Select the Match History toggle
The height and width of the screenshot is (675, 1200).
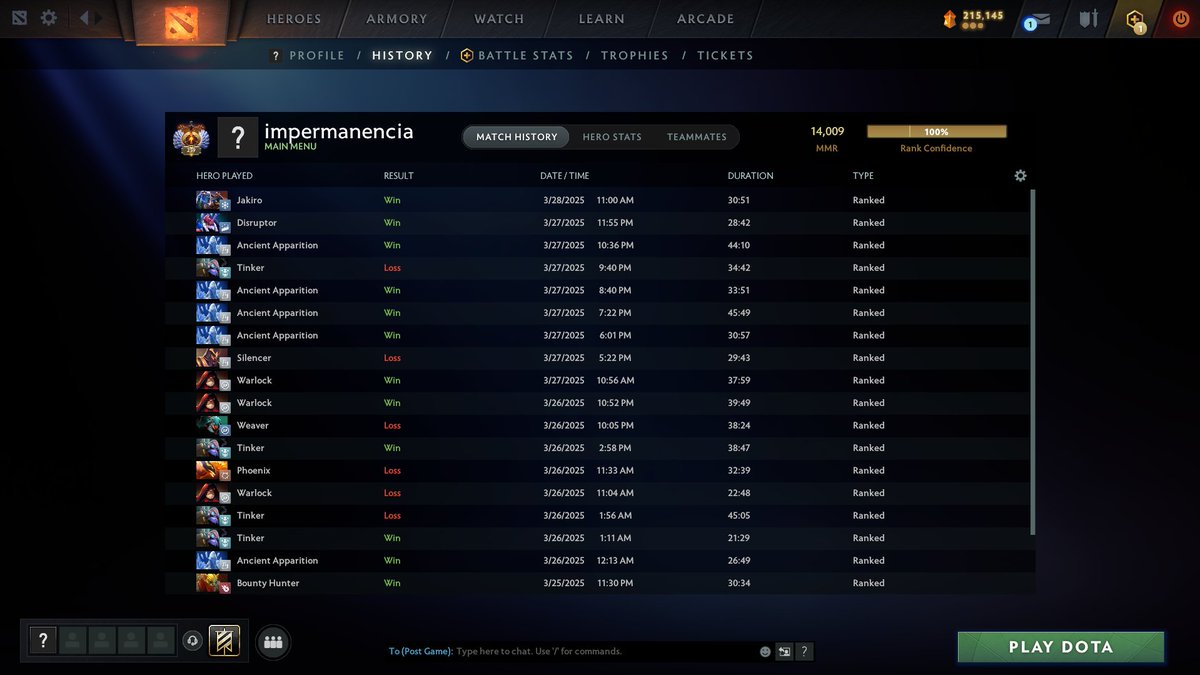coord(516,137)
